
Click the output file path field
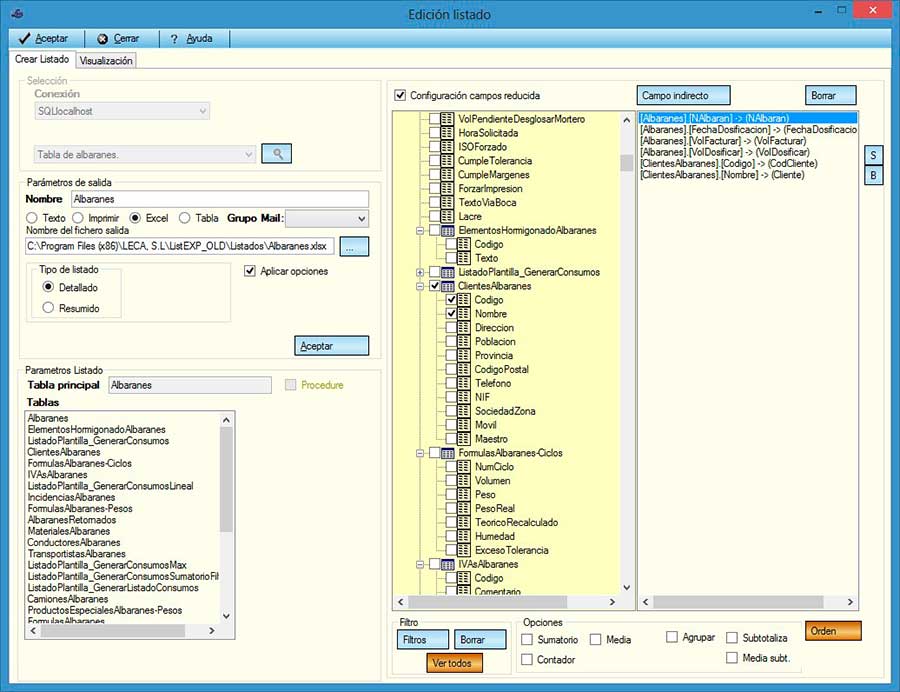180,246
